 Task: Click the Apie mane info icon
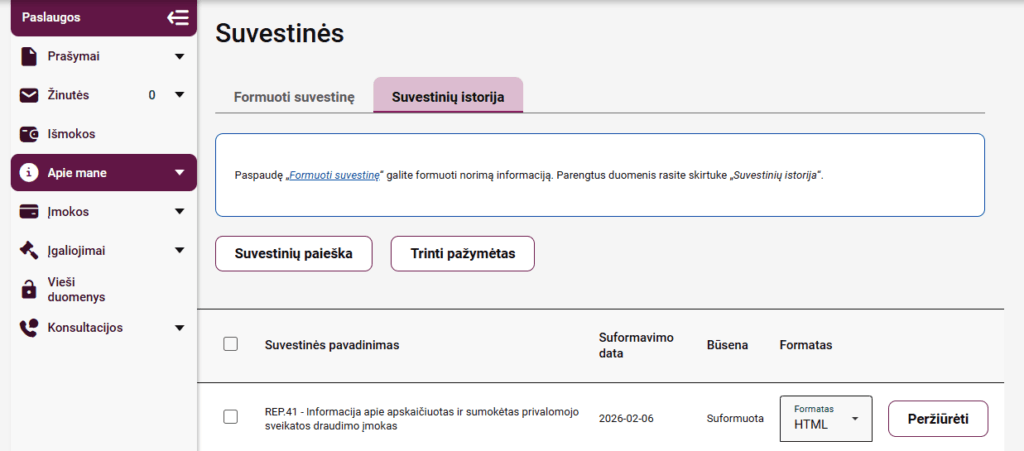(x=29, y=172)
